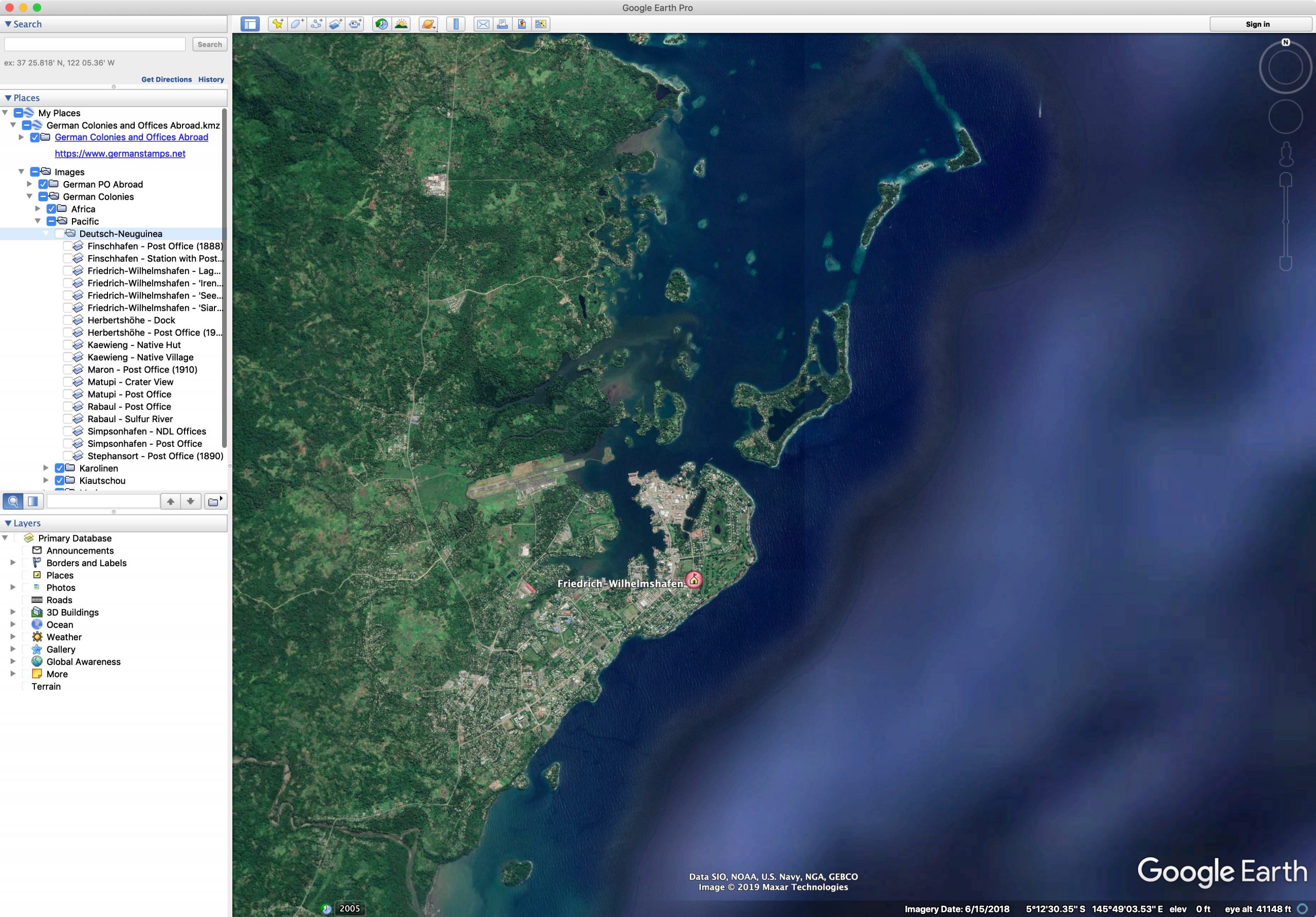Check the Deutsch-Neuguinea folder checkbox
The height and width of the screenshot is (917, 1316).
60,234
